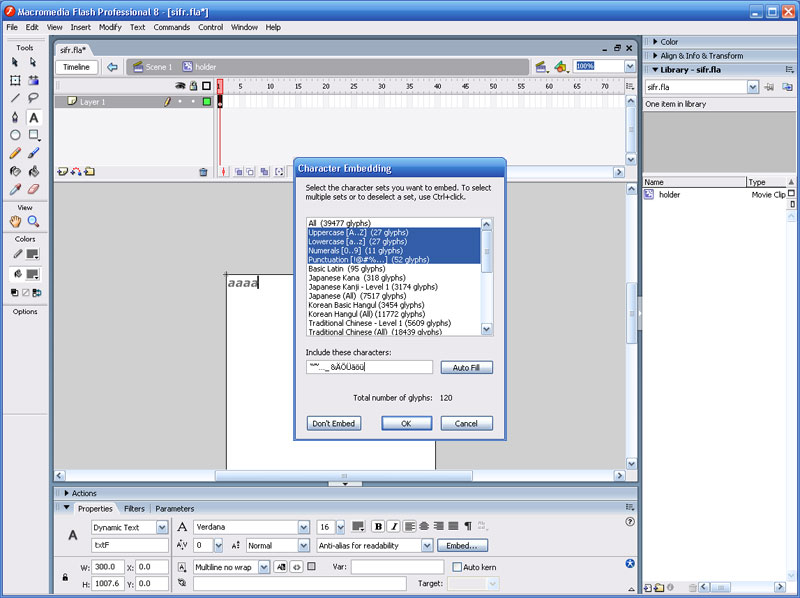
Task: Click the Timeline toggle button
Action: [x=77, y=67]
